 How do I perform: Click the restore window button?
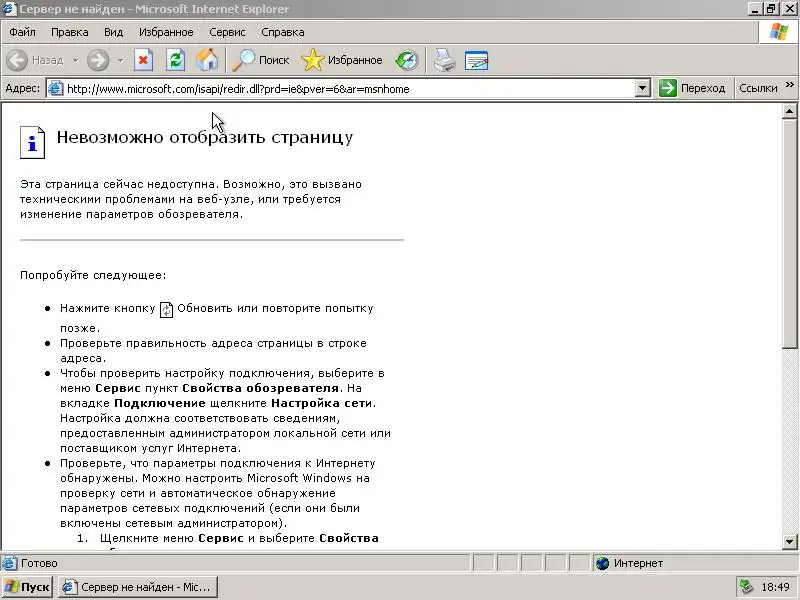click(771, 9)
